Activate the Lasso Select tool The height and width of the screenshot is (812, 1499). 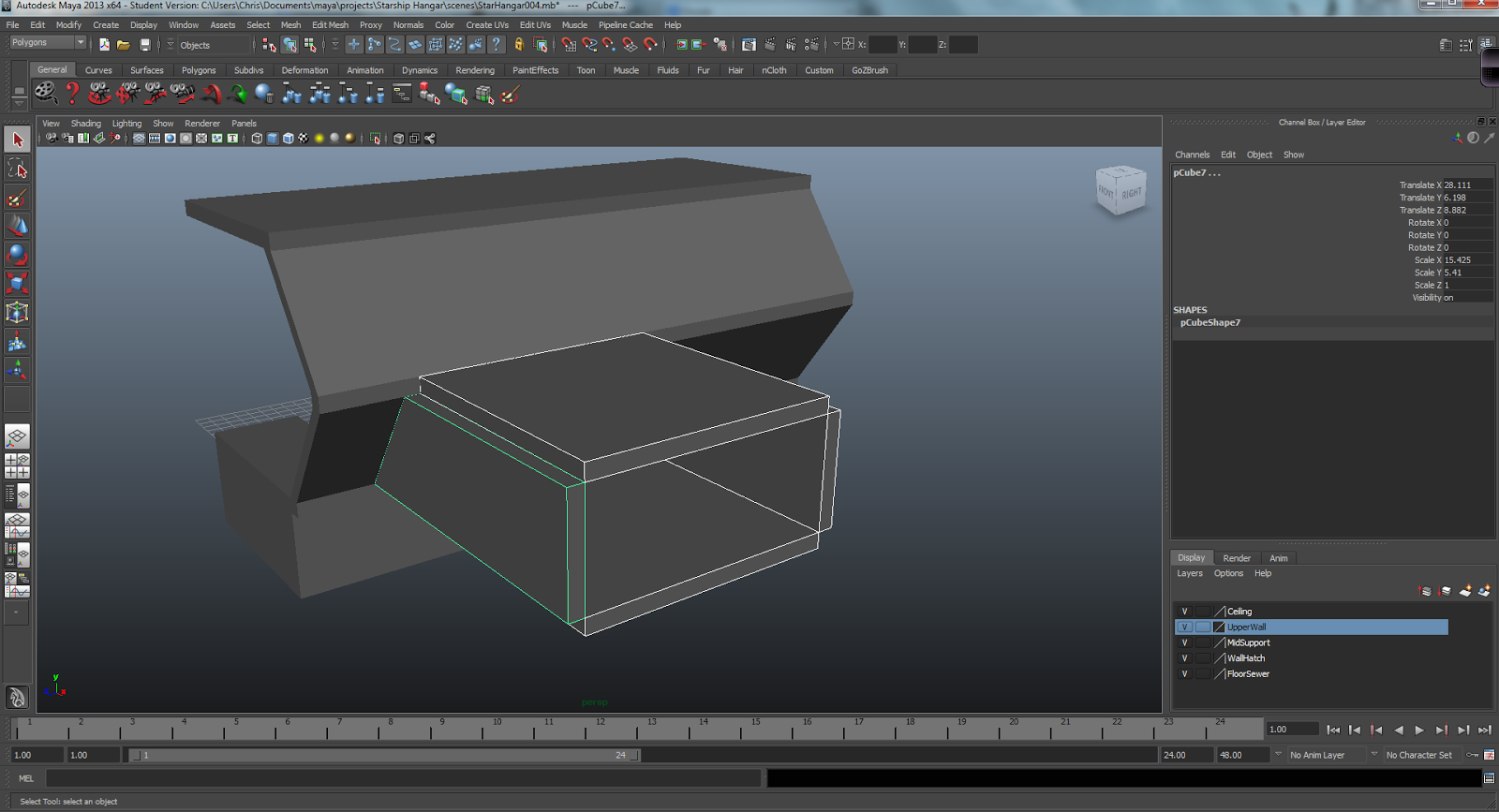17,169
